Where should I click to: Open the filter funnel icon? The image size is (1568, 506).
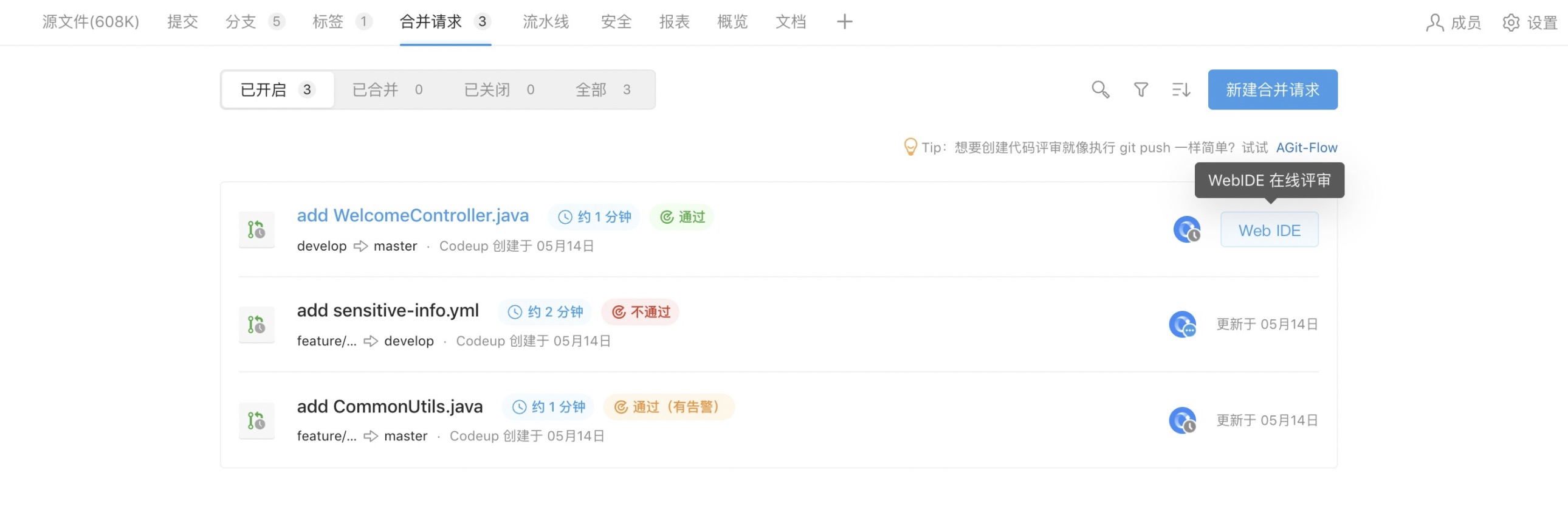point(1141,89)
